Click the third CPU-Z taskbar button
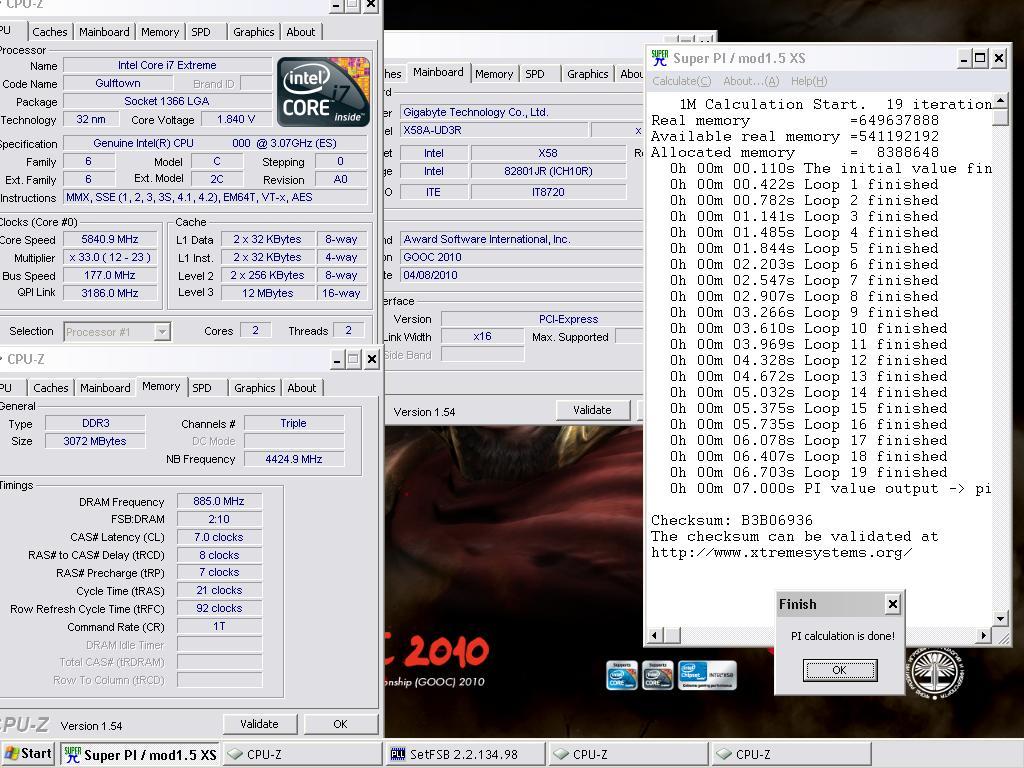 [x=792, y=754]
